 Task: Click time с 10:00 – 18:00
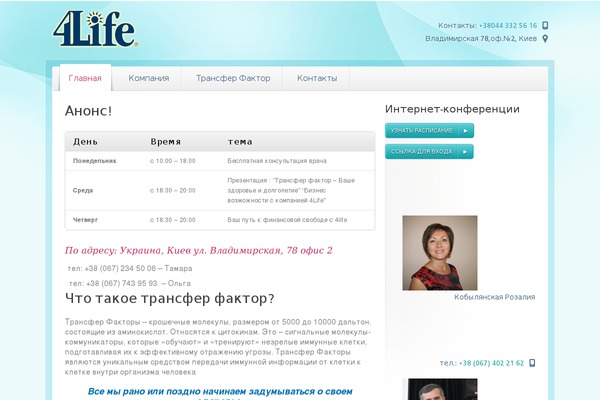(173, 161)
